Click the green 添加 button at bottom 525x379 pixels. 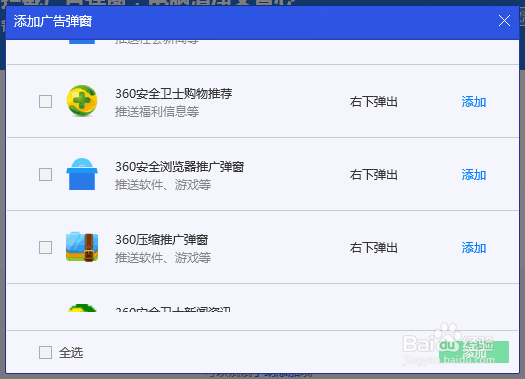point(474,352)
